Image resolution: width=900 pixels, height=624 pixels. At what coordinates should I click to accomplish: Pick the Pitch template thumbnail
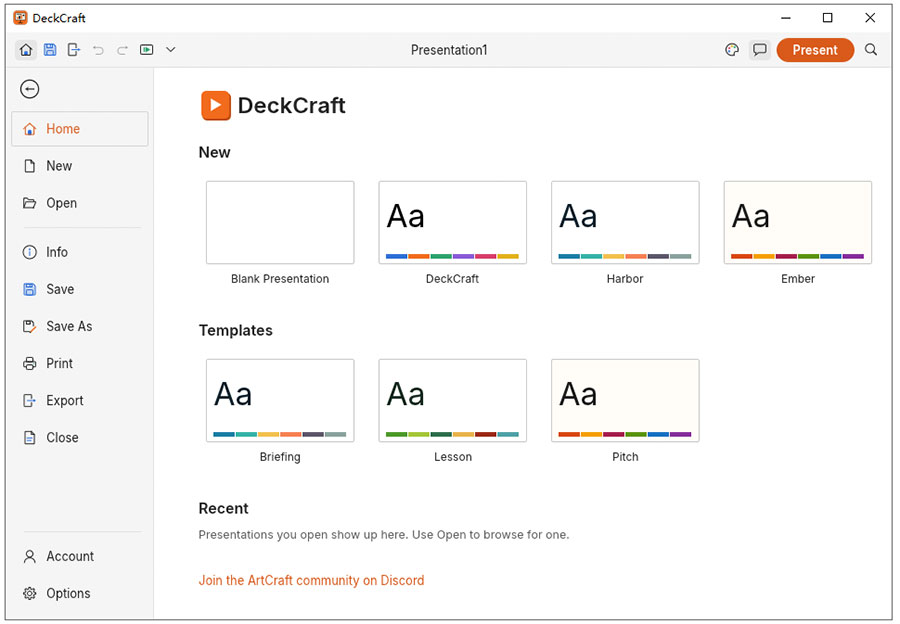click(x=625, y=401)
